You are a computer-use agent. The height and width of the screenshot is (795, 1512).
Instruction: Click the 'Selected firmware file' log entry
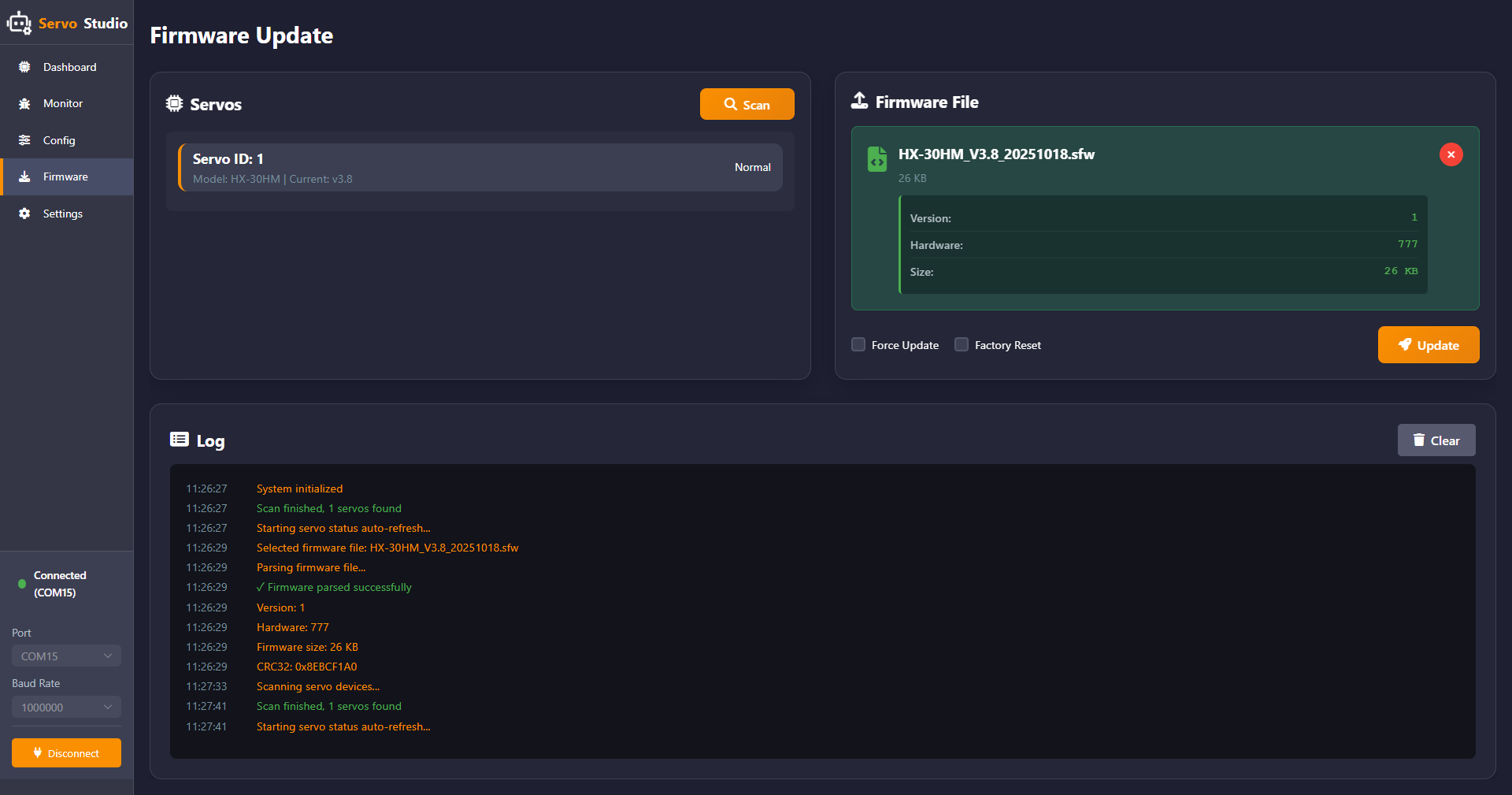(387, 548)
